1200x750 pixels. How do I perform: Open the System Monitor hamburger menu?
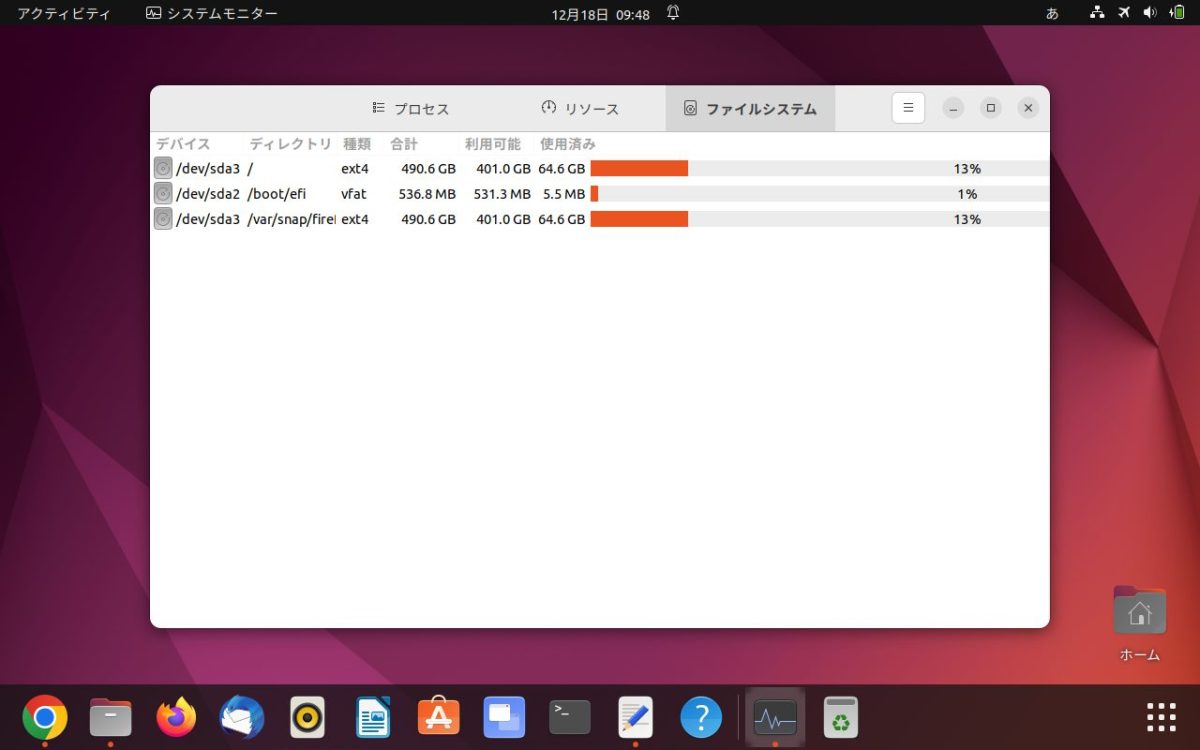click(x=908, y=108)
